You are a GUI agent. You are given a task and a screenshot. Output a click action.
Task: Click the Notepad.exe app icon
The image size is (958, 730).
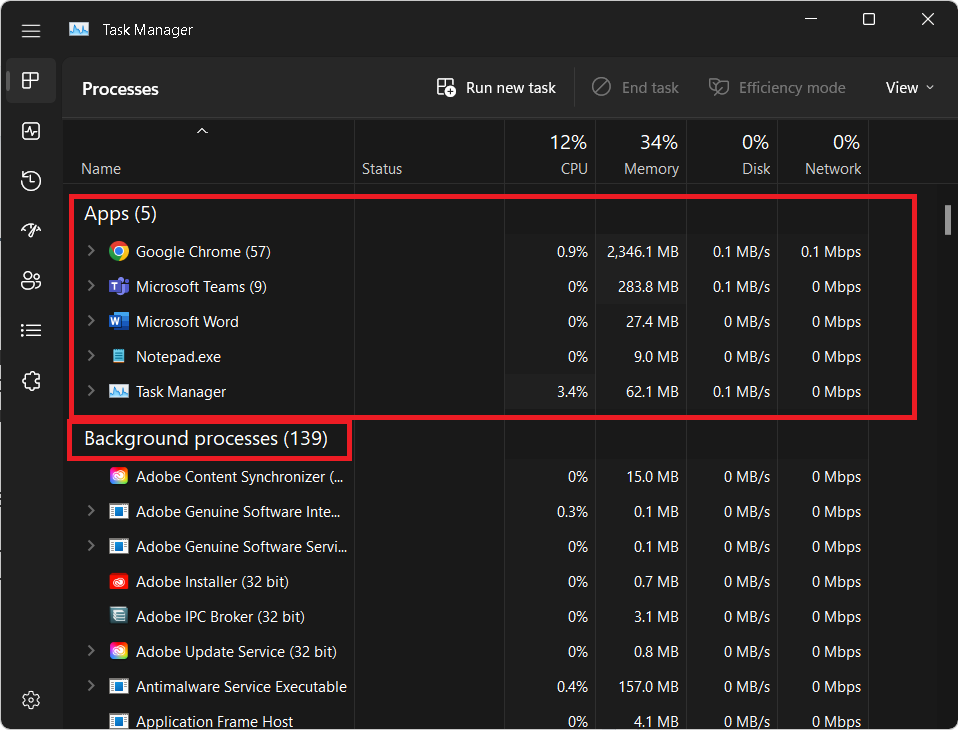point(119,356)
